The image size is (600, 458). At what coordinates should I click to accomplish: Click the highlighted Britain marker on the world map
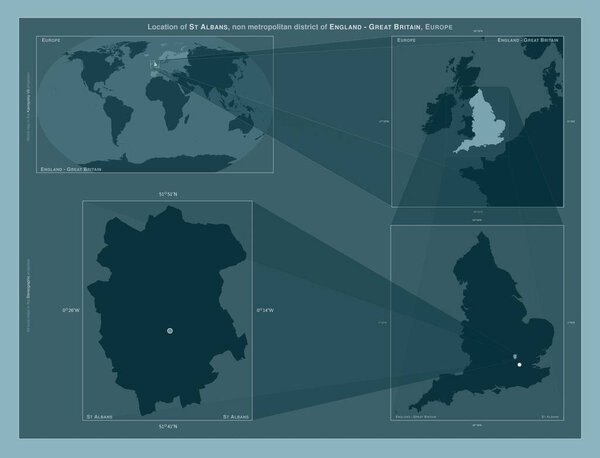(x=155, y=64)
